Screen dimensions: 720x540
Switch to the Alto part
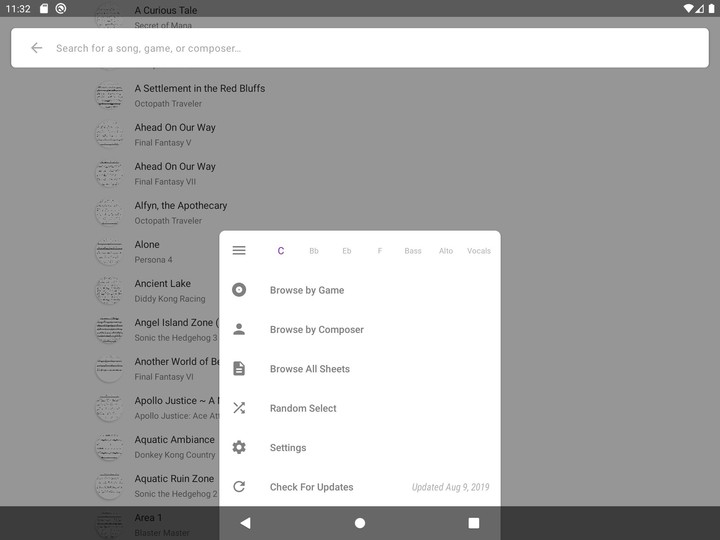pyautogui.click(x=446, y=251)
